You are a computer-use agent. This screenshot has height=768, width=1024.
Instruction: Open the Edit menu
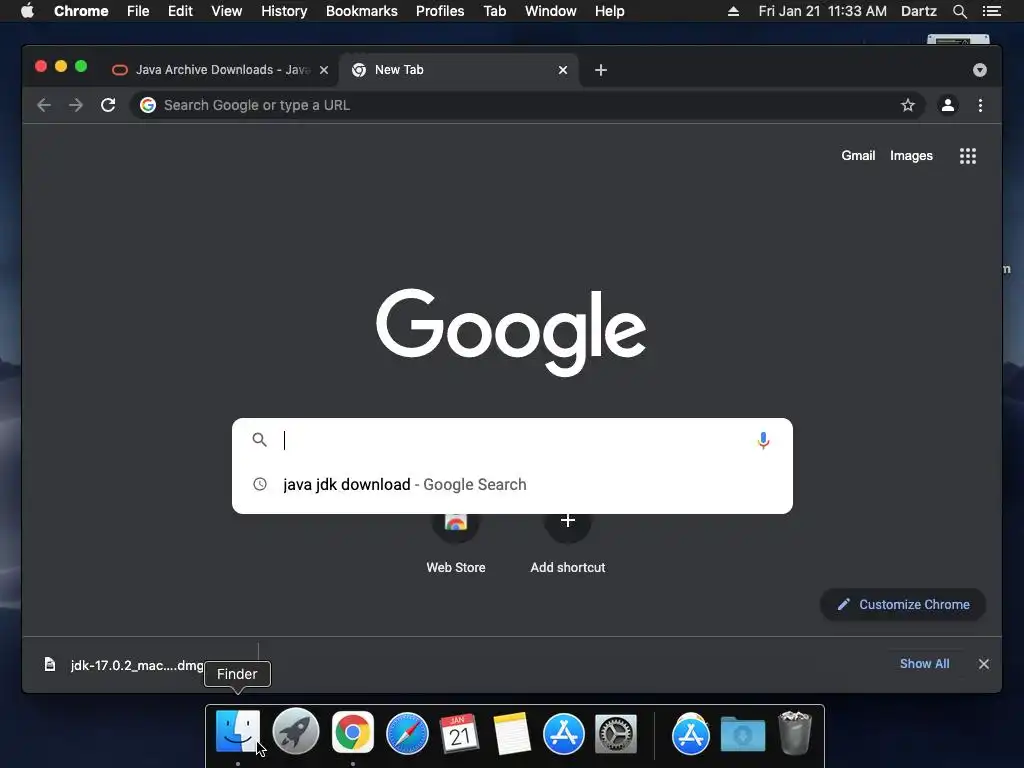pos(180,11)
